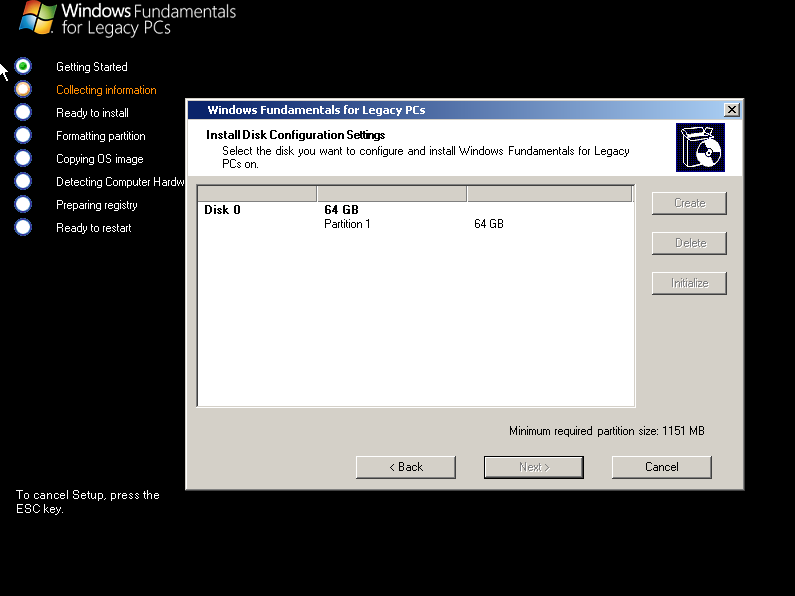Image resolution: width=795 pixels, height=596 pixels.
Task: Click the ESC key cancel Setup hint
Action: click(x=88, y=502)
